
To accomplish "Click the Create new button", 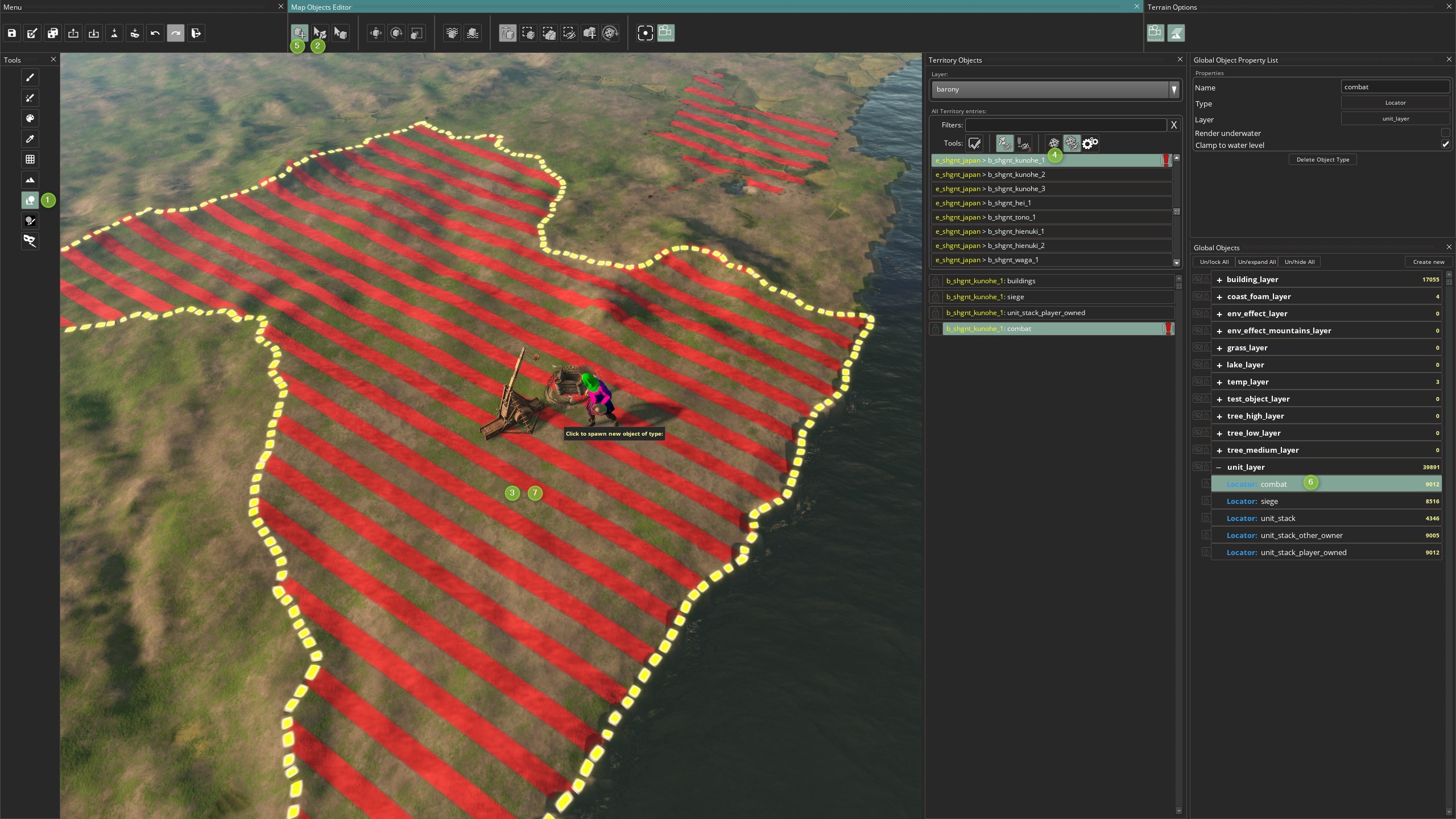I will 1428,262.
